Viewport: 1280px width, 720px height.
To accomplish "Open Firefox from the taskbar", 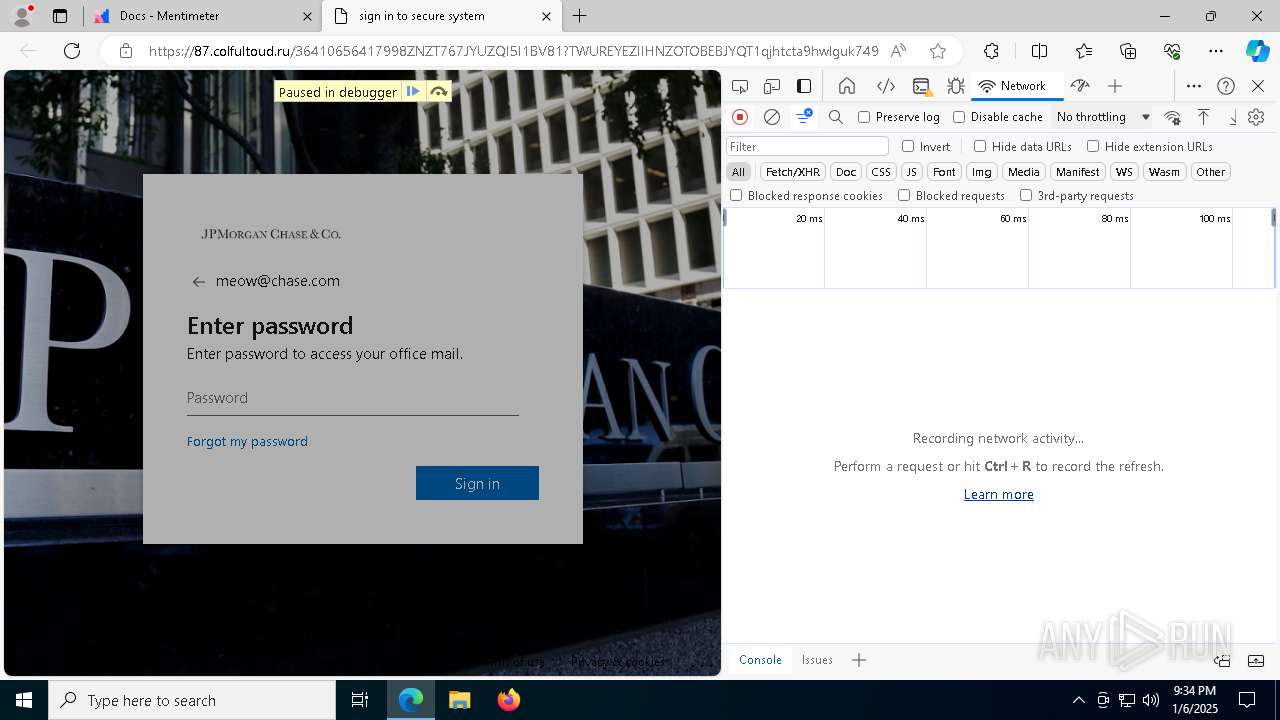I will [509, 700].
